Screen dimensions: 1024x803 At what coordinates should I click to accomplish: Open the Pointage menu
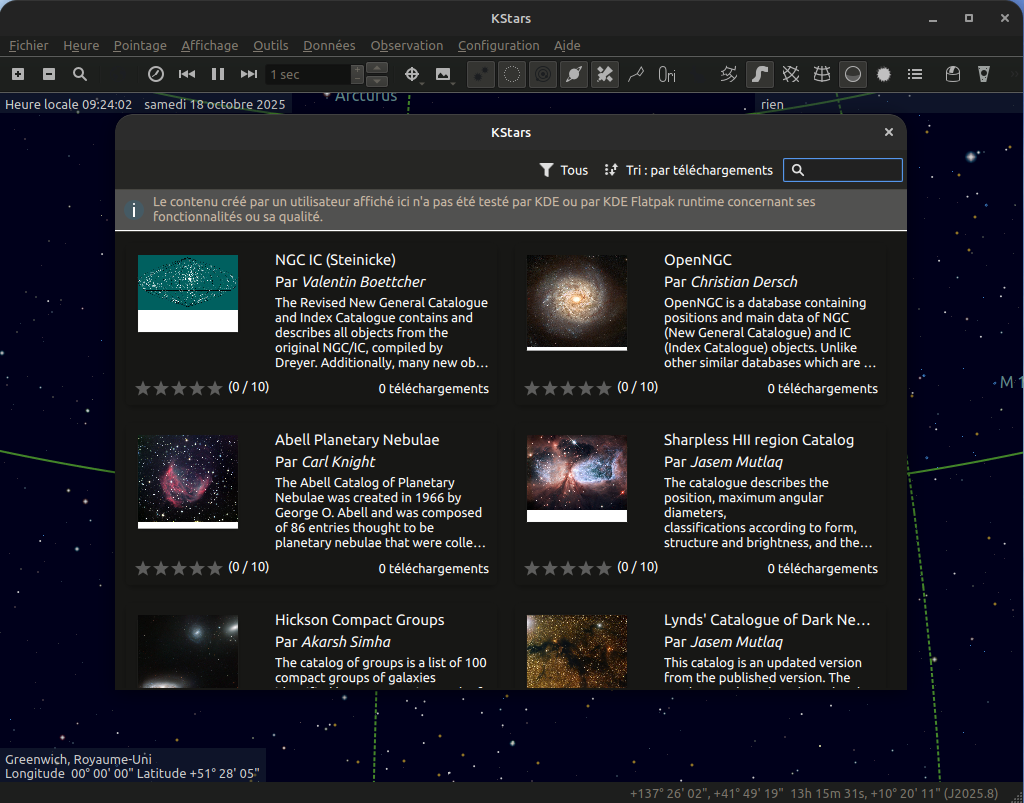pyautogui.click(x=140, y=45)
